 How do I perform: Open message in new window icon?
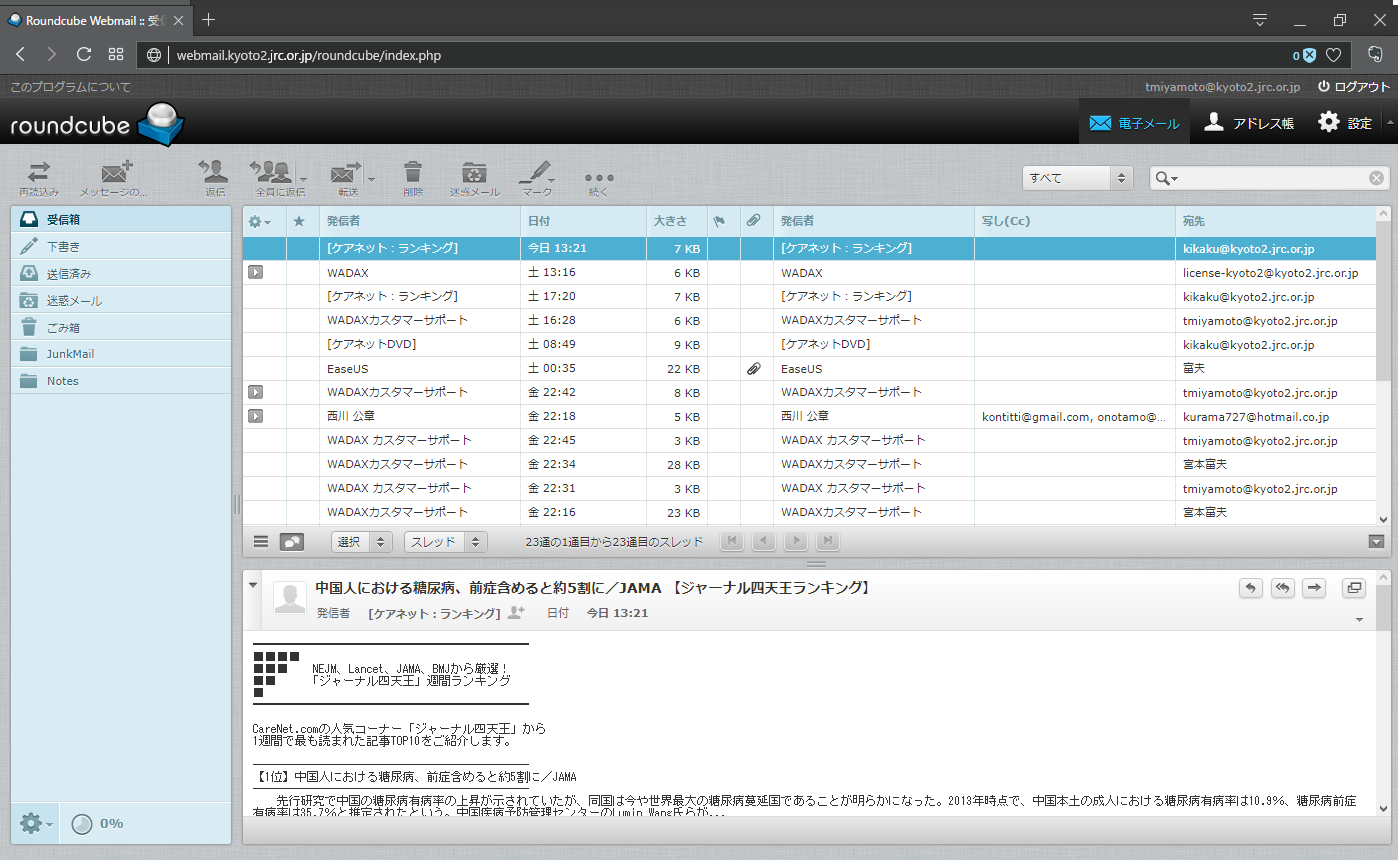pyautogui.click(x=1355, y=588)
